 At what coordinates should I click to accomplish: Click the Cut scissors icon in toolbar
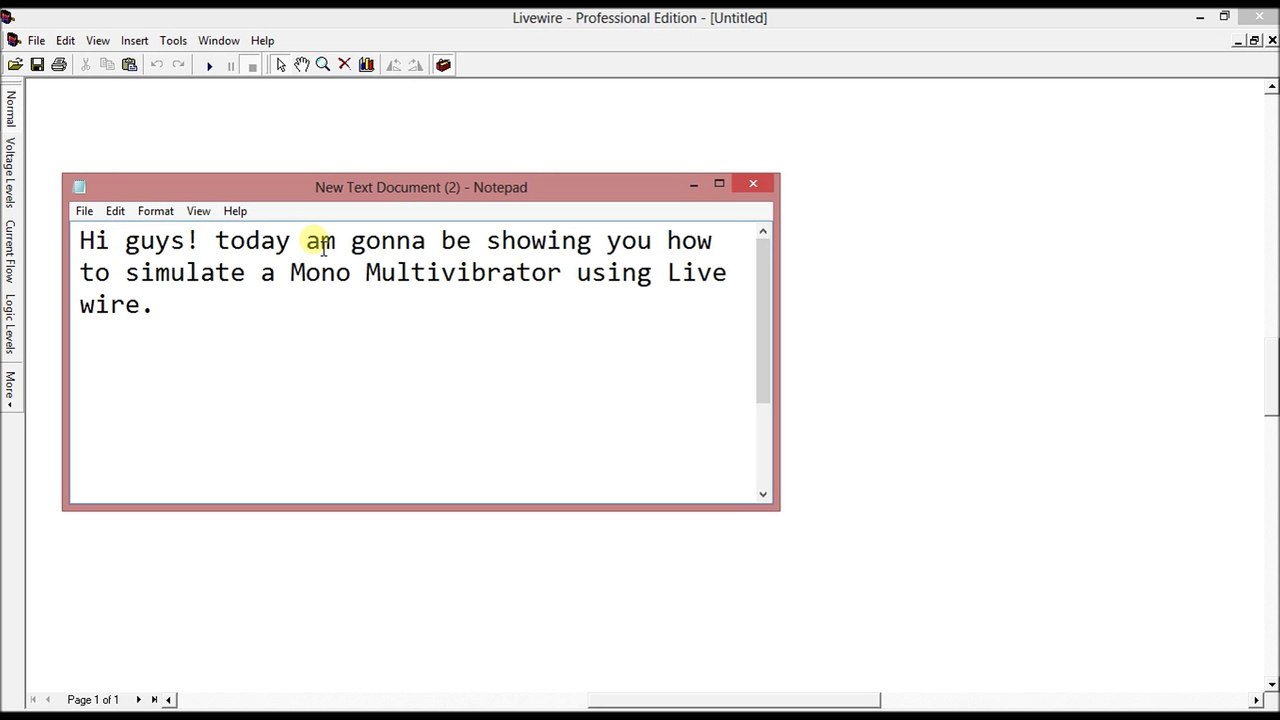85,65
